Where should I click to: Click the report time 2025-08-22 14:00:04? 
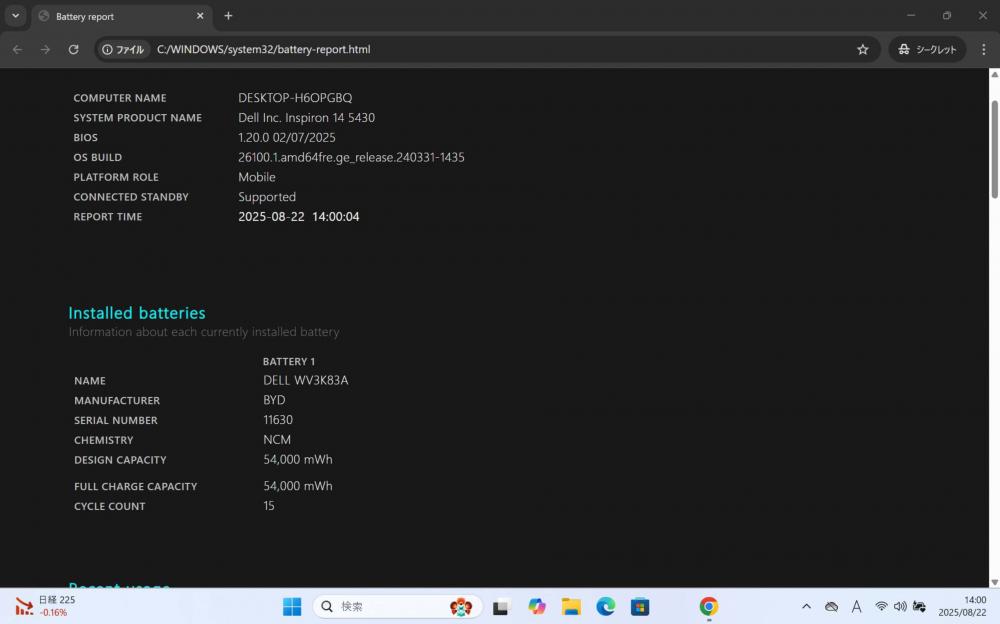point(299,216)
